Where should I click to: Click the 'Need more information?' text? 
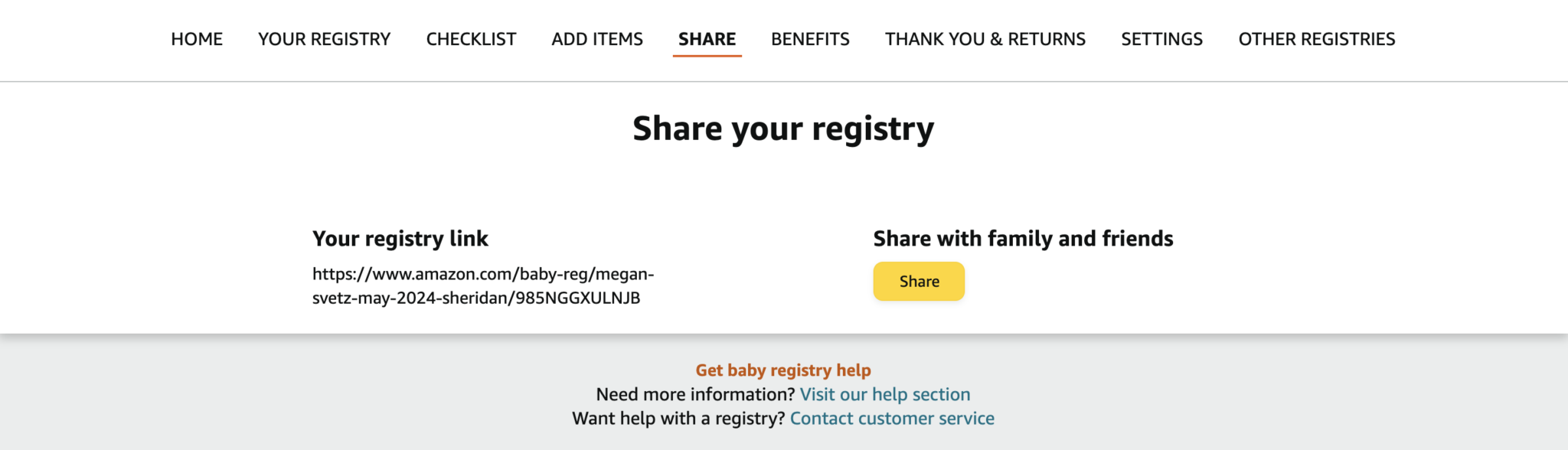(x=695, y=394)
